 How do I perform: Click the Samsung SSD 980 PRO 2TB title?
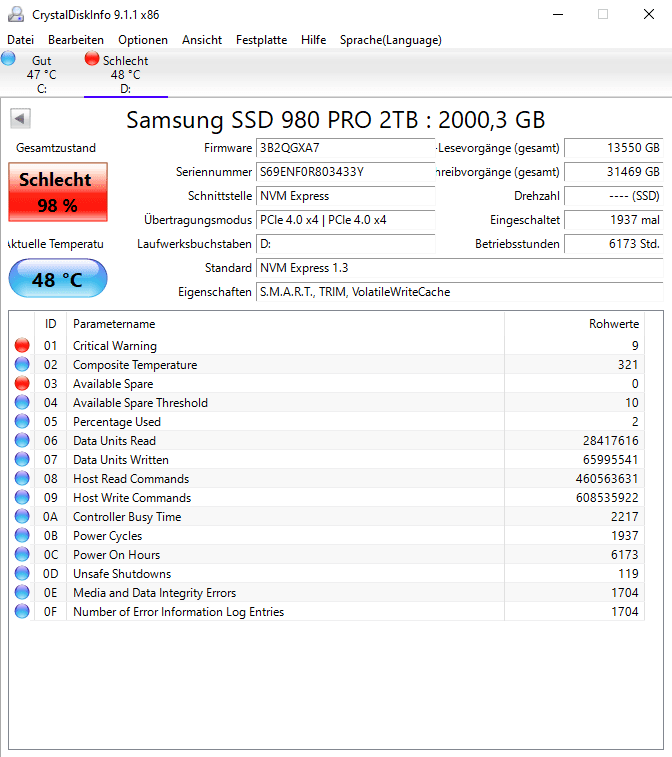(x=336, y=120)
